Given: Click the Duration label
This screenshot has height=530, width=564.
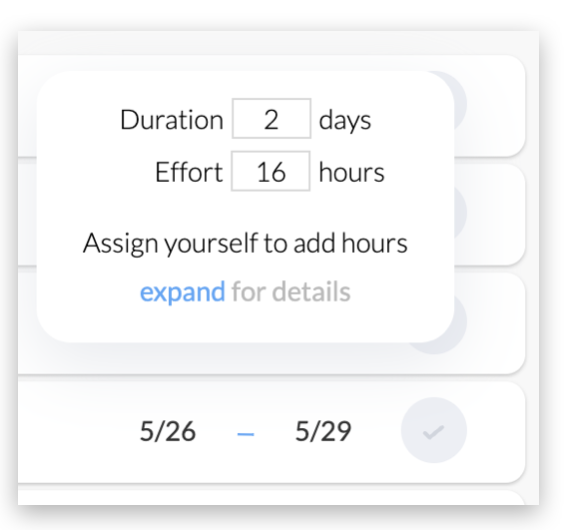Looking at the screenshot, I should 172,120.
